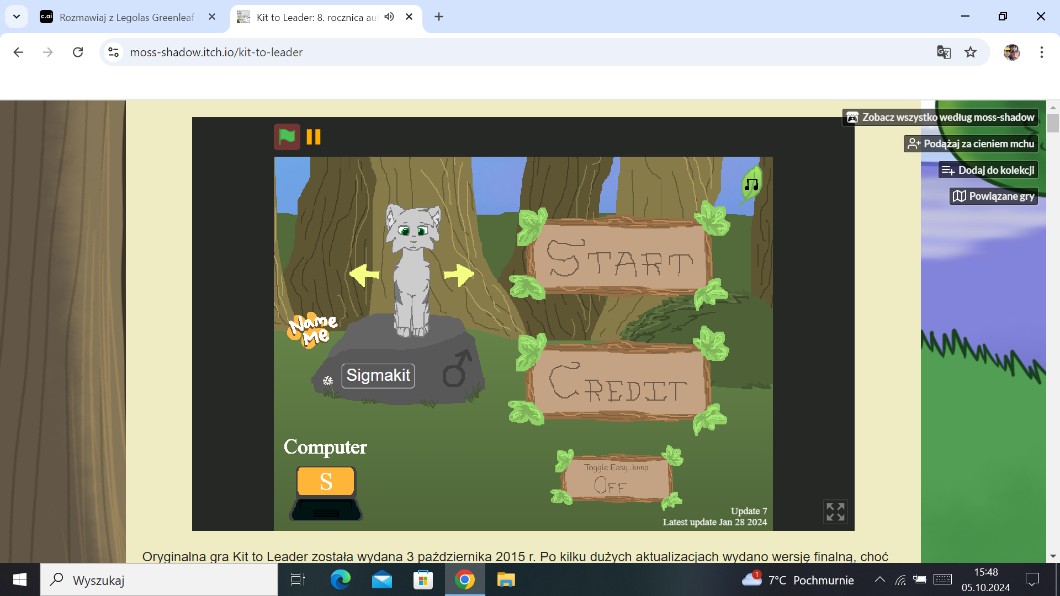Show hidden system tray icons chevron

click(880, 580)
